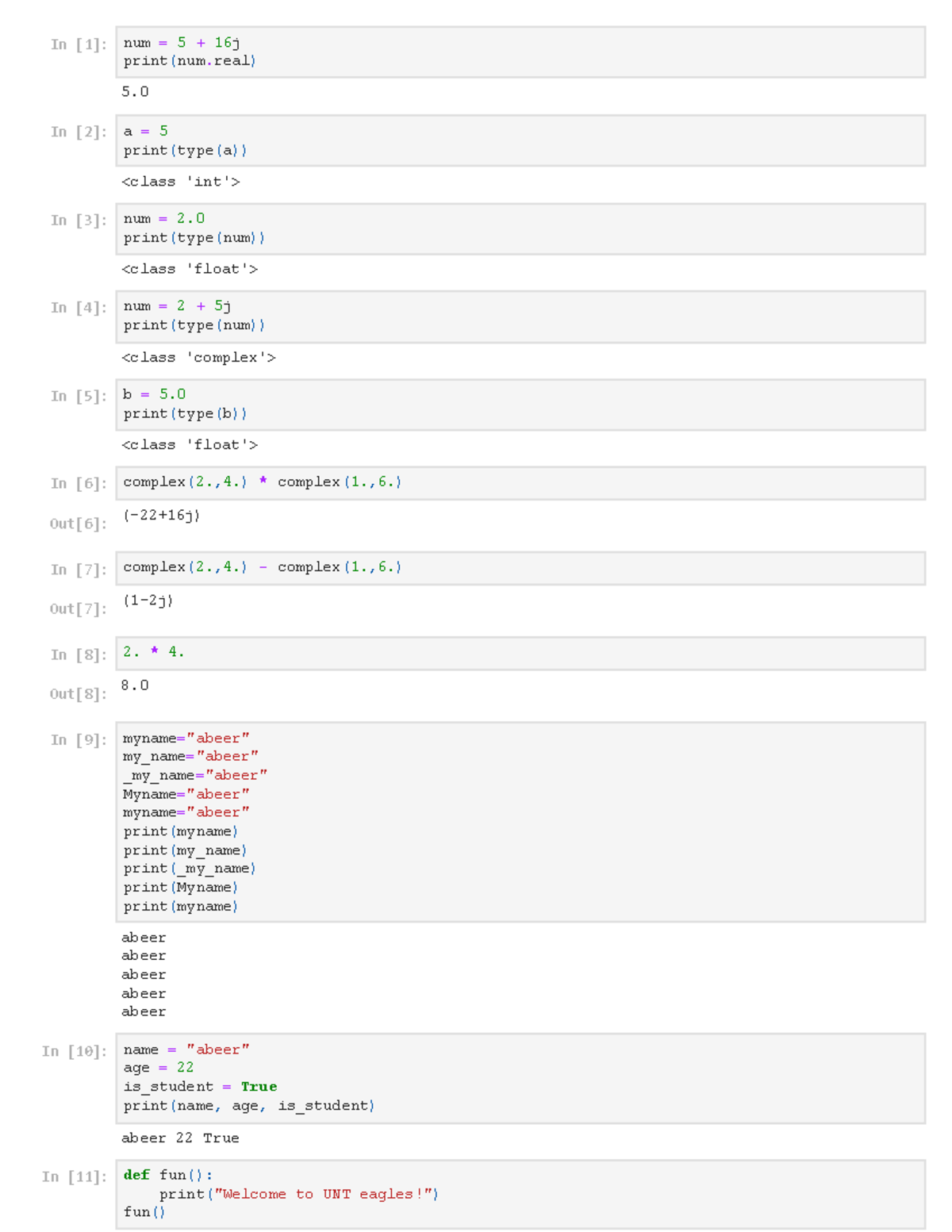Image resolution: width=952 pixels, height=1232 pixels.
Task: Select the Out[7] prompt label
Action: pyautogui.click(x=78, y=608)
